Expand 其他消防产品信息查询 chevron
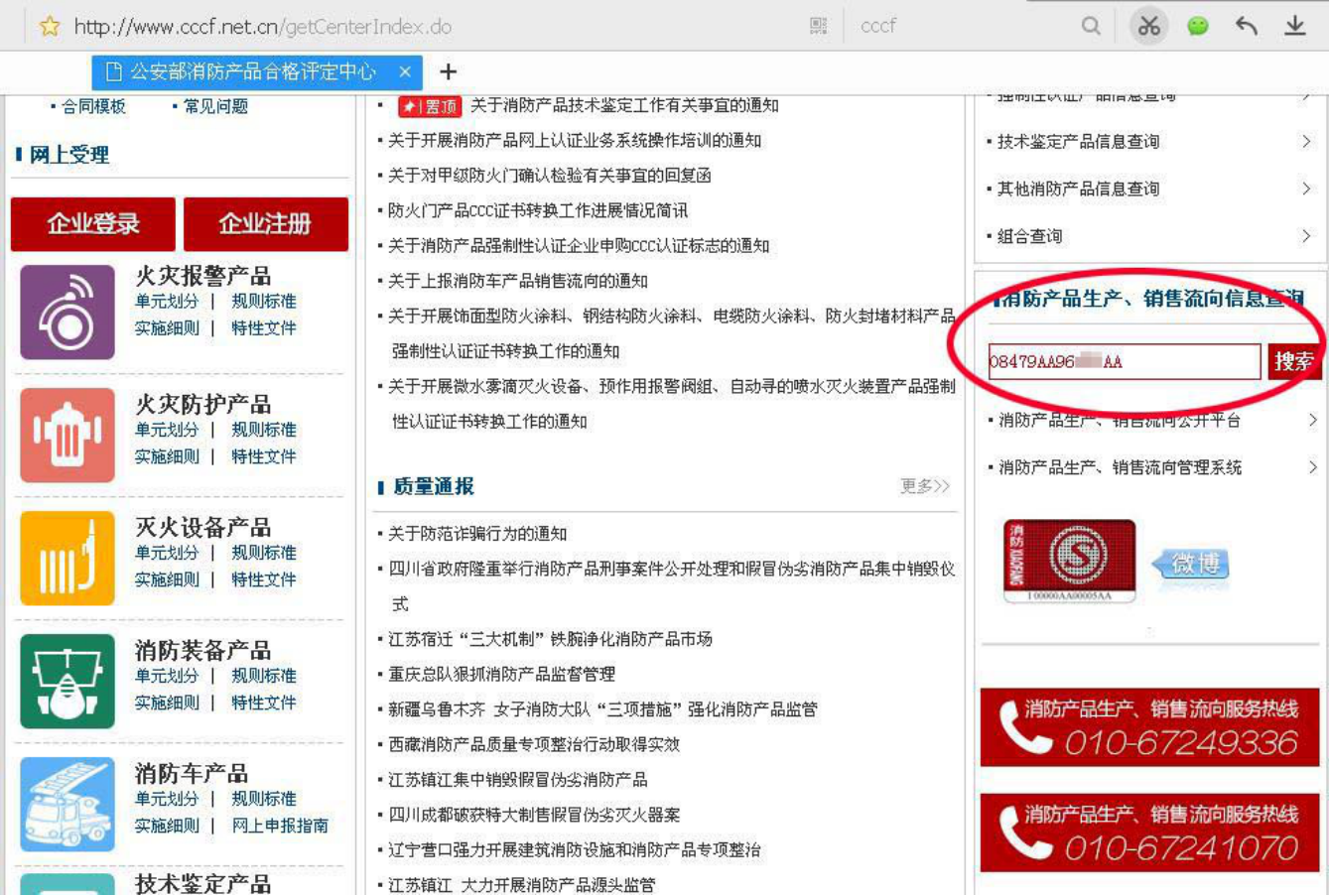This screenshot has height=896, width=1329. pyautogui.click(x=1306, y=189)
